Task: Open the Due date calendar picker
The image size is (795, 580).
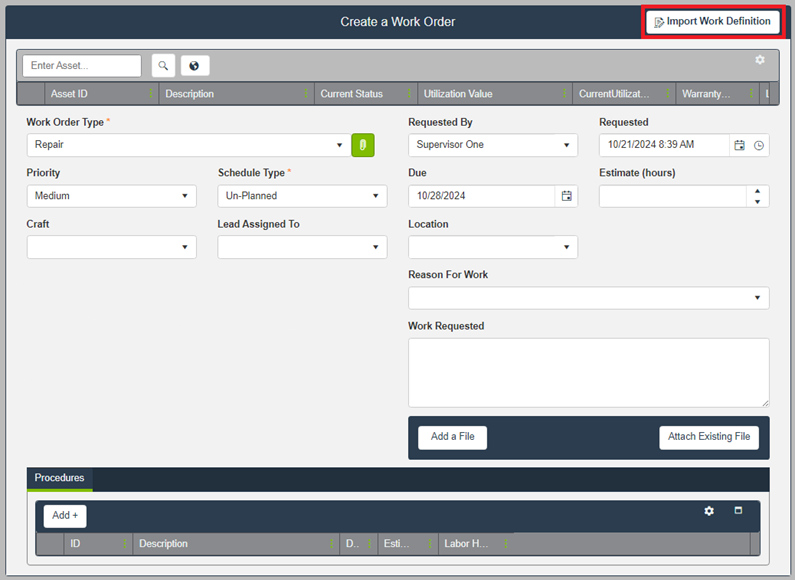Action: [566, 196]
